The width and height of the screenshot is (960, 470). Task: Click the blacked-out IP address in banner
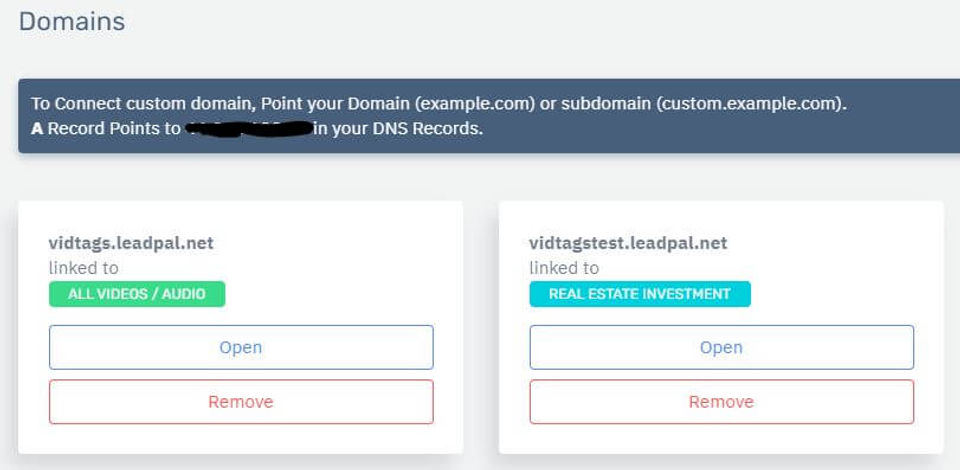point(250,129)
